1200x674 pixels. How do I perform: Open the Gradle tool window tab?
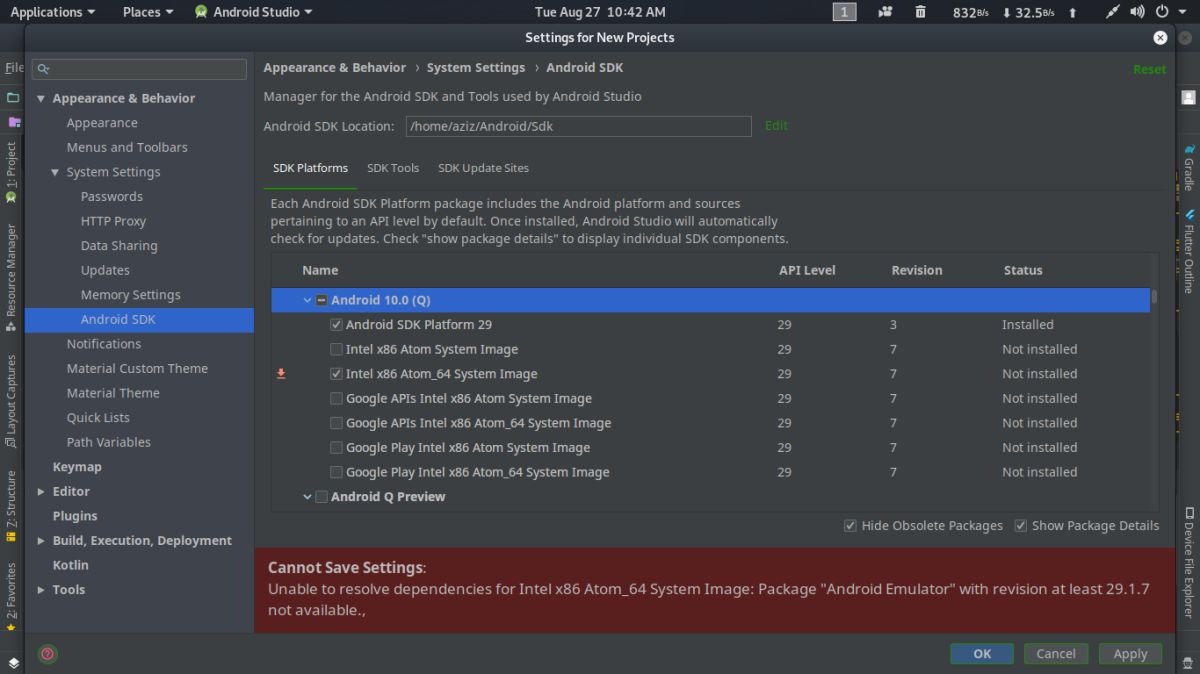click(1189, 166)
